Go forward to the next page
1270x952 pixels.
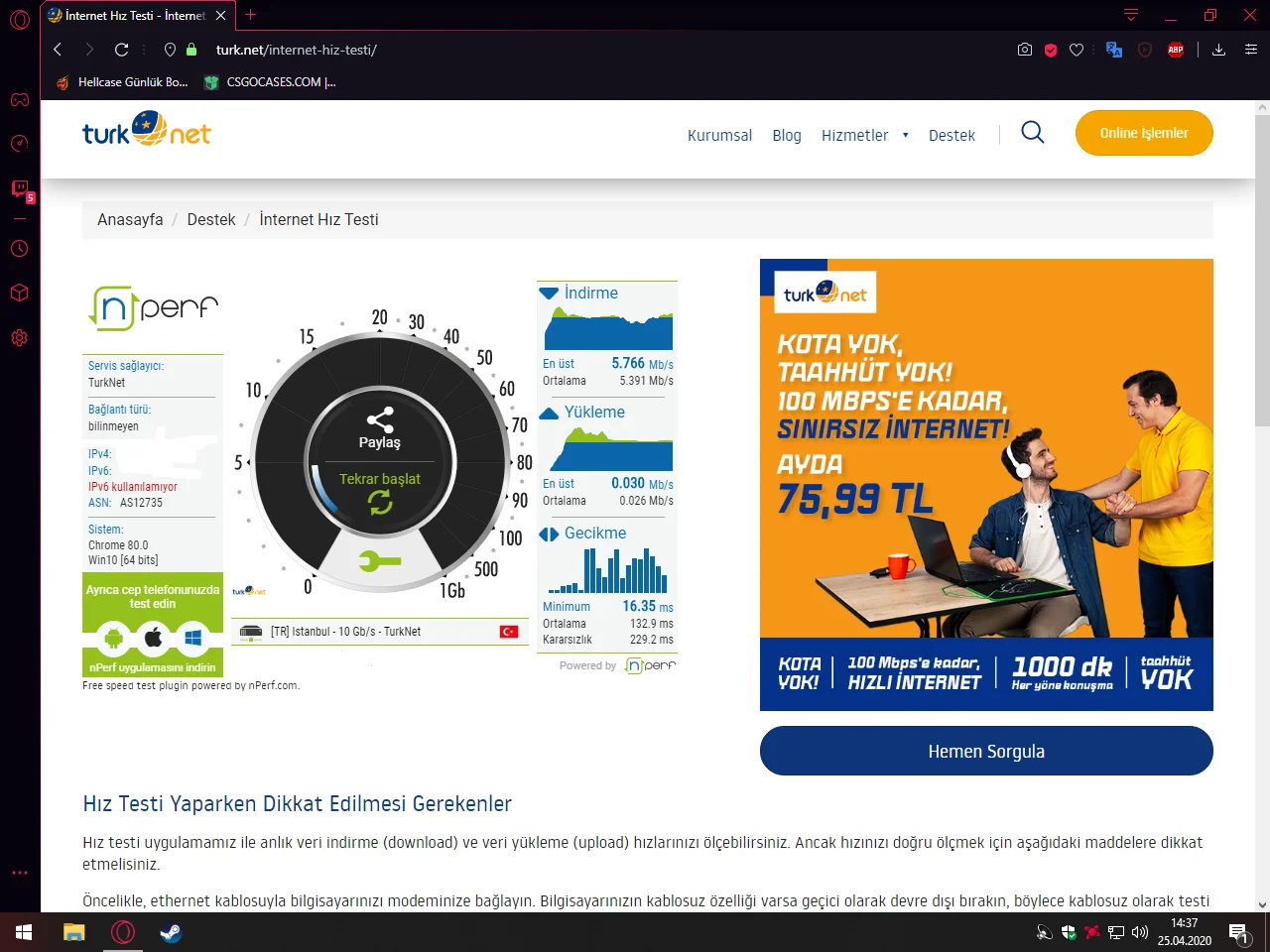pyautogui.click(x=89, y=50)
